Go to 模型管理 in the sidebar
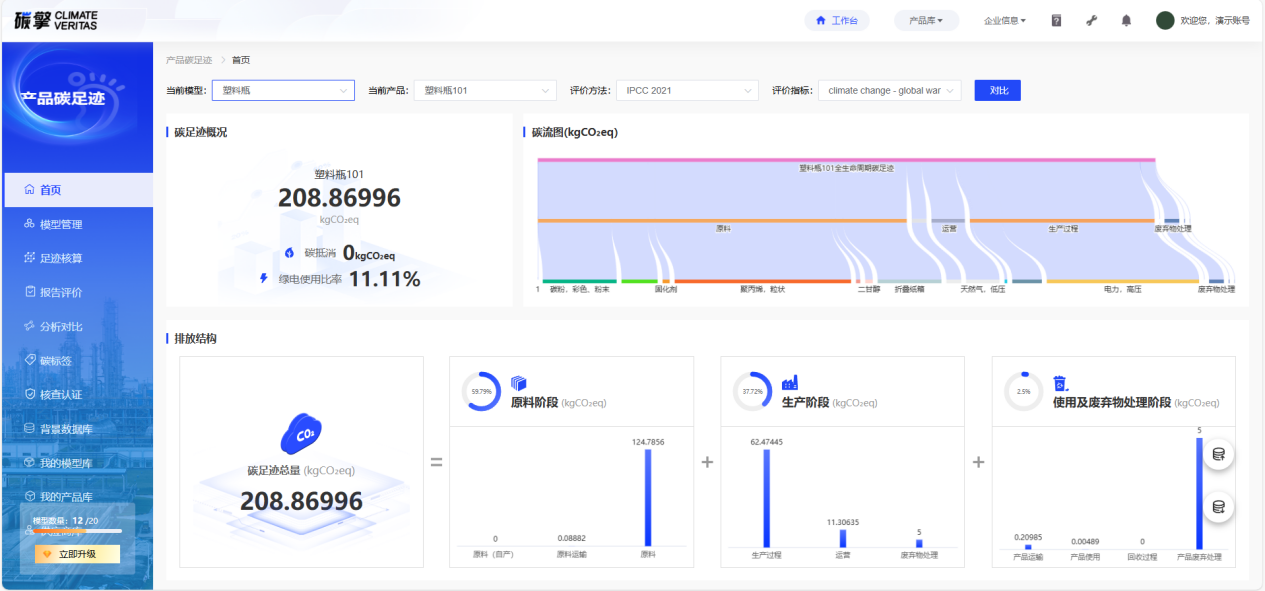 (x=61, y=224)
